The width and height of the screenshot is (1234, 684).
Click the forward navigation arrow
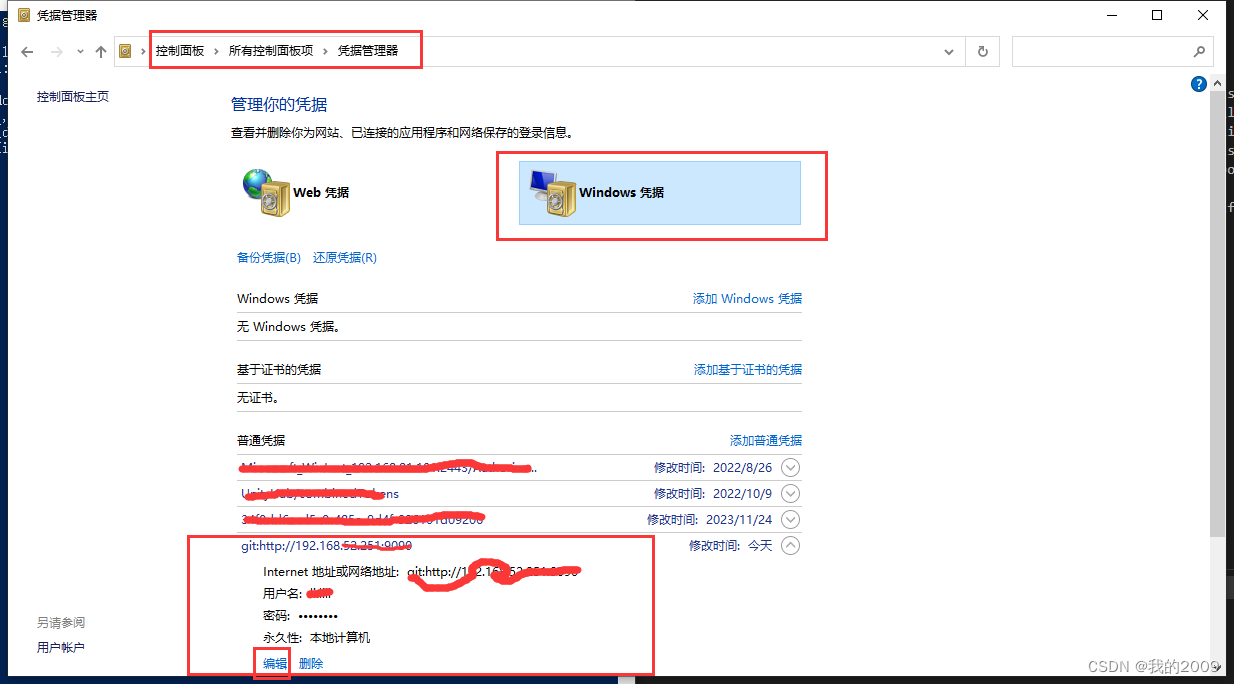57,51
